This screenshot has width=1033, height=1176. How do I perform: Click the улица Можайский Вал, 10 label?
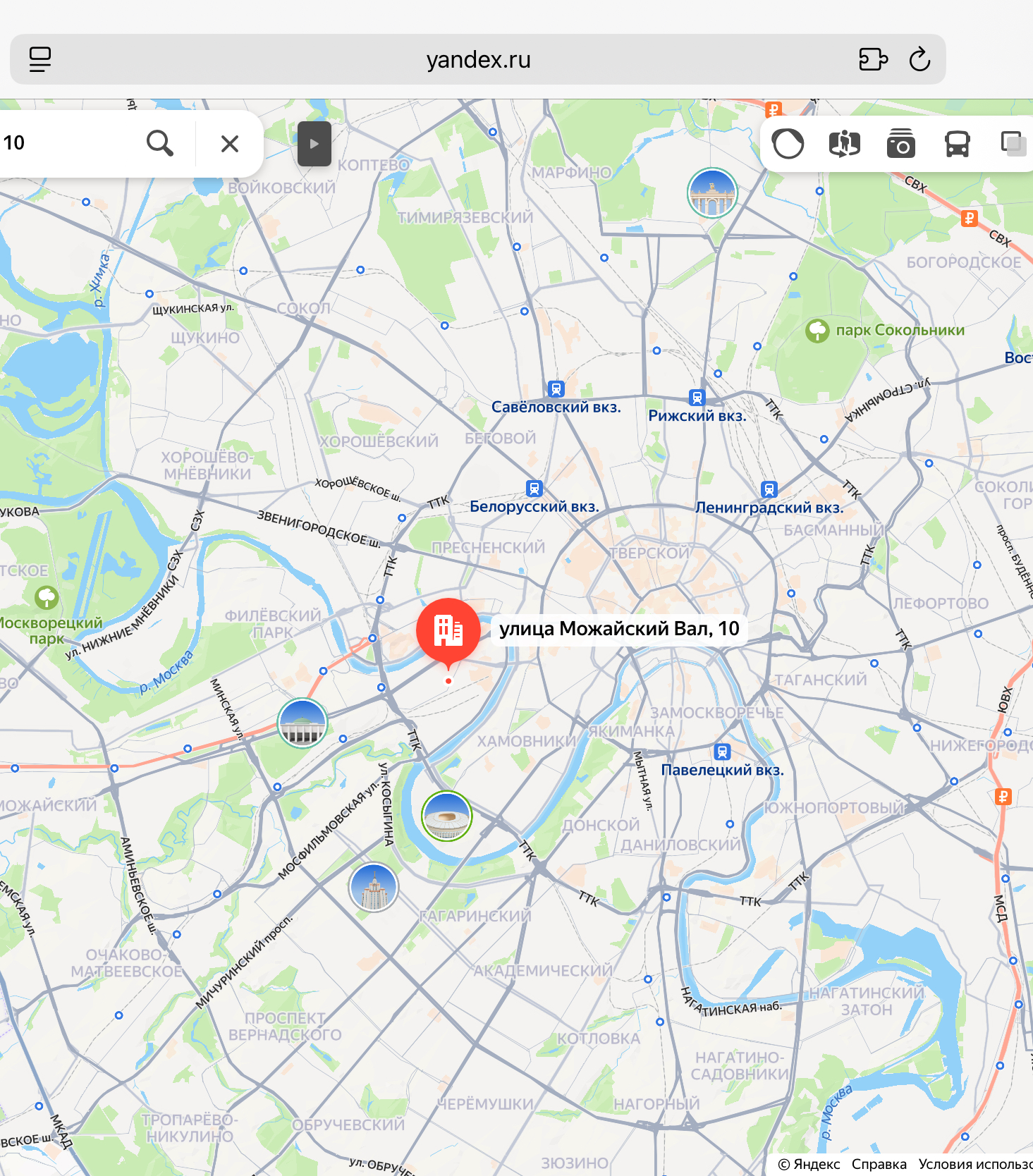[619, 628]
